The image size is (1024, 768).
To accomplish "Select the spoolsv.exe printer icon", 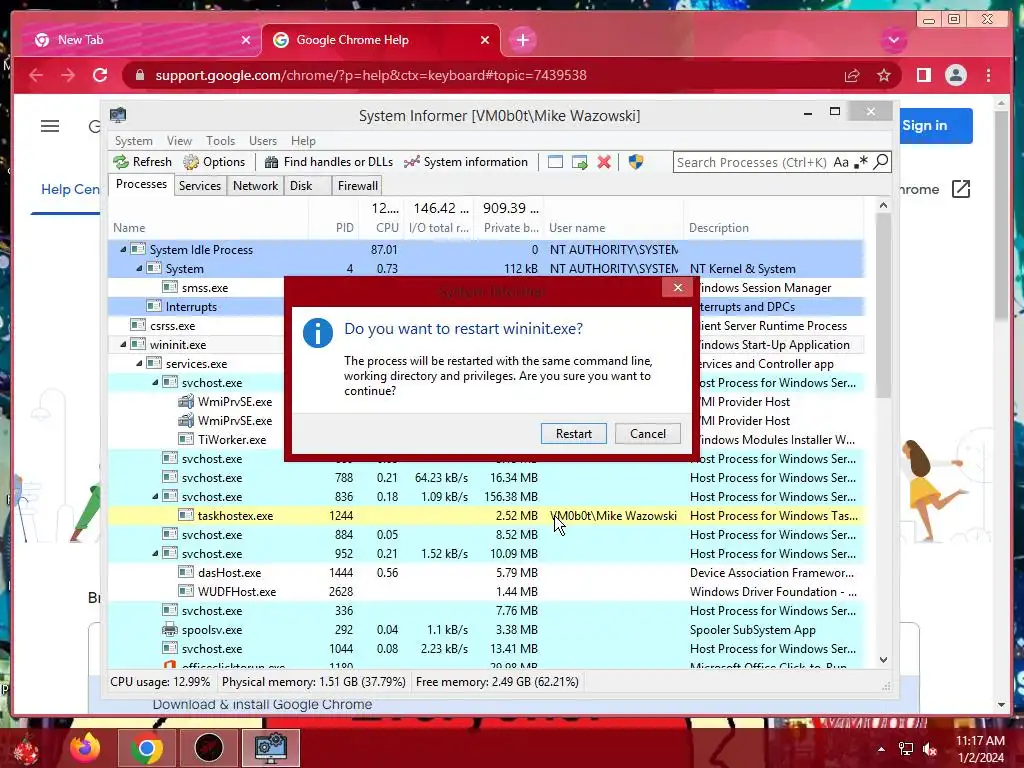I will tap(170, 630).
